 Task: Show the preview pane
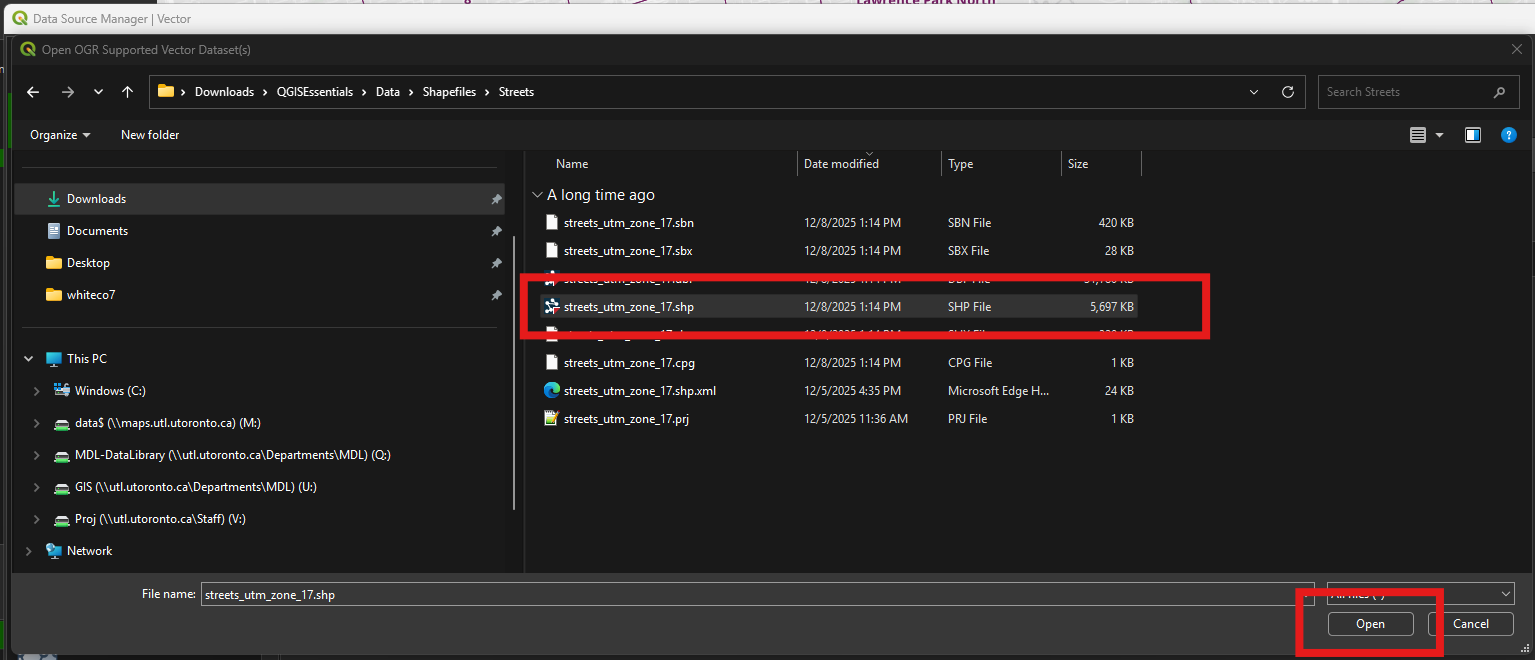tap(1473, 135)
